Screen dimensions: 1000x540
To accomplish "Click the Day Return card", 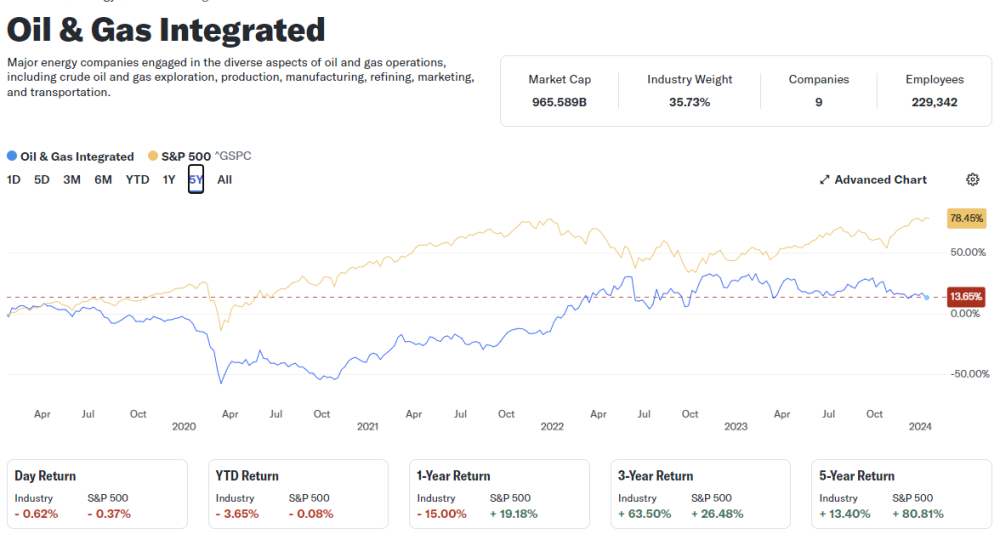I will click(97, 494).
